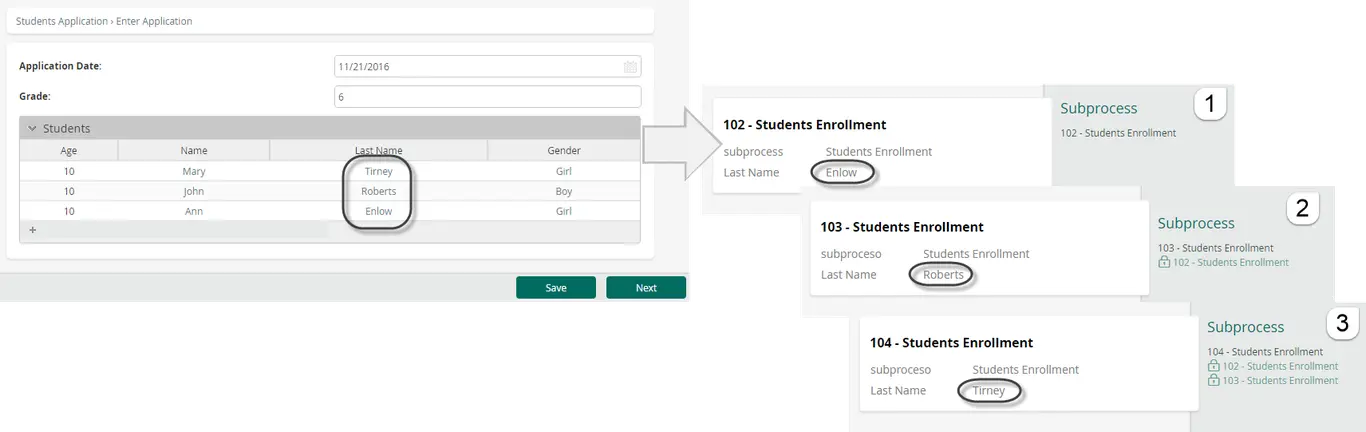
Task: Click the bold 102 - Students Enrollment card title
Action: (805, 125)
